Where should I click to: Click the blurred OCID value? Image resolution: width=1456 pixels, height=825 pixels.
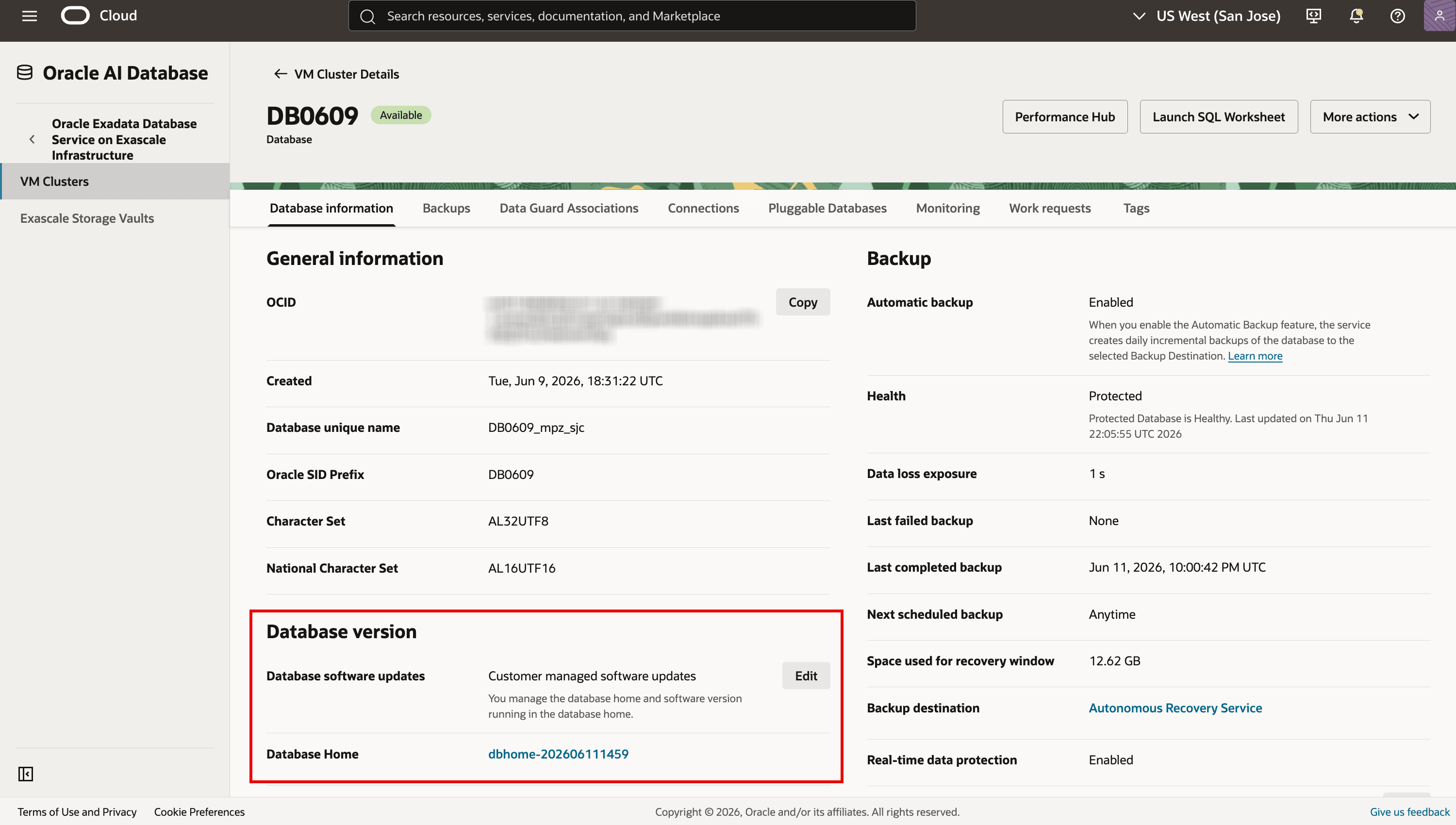[622, 319]
